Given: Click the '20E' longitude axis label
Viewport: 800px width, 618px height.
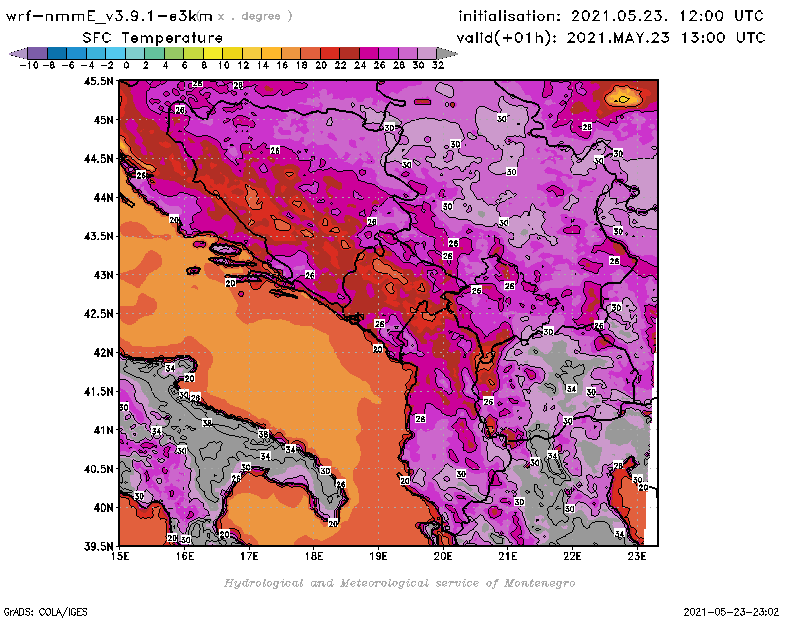Looking at the screenshot, I should [x=443, y=556].
